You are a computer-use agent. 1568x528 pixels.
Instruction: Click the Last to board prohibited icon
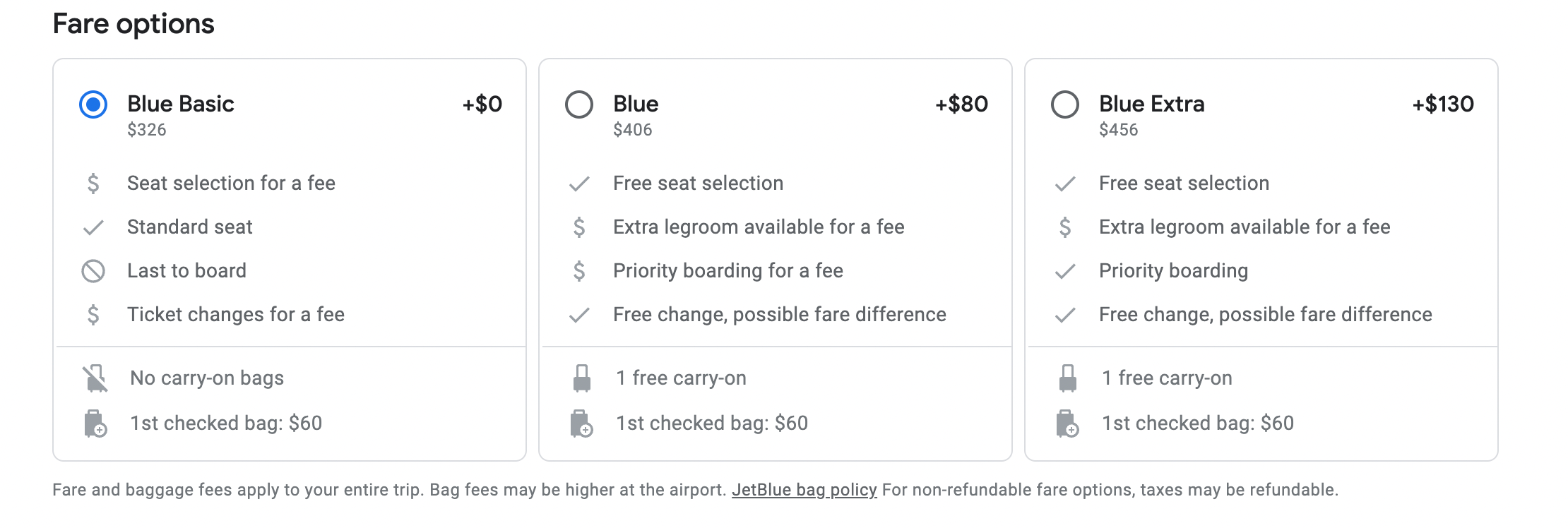tap(93, 271)
